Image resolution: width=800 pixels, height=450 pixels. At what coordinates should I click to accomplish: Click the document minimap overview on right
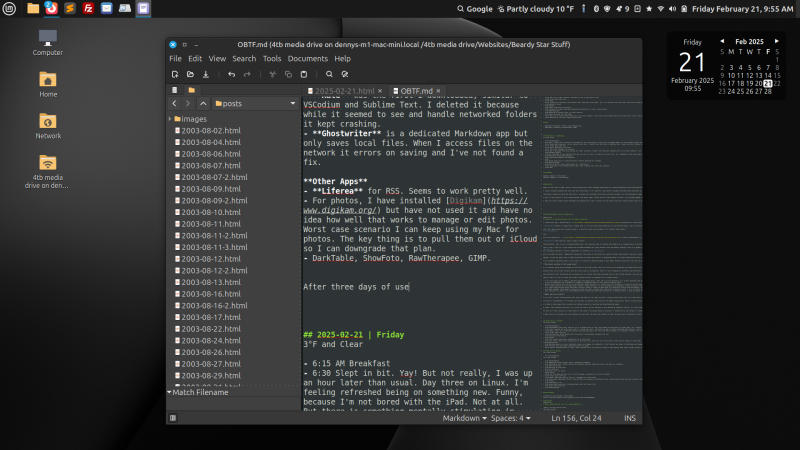pyautogui.click(x=588, y=250)
